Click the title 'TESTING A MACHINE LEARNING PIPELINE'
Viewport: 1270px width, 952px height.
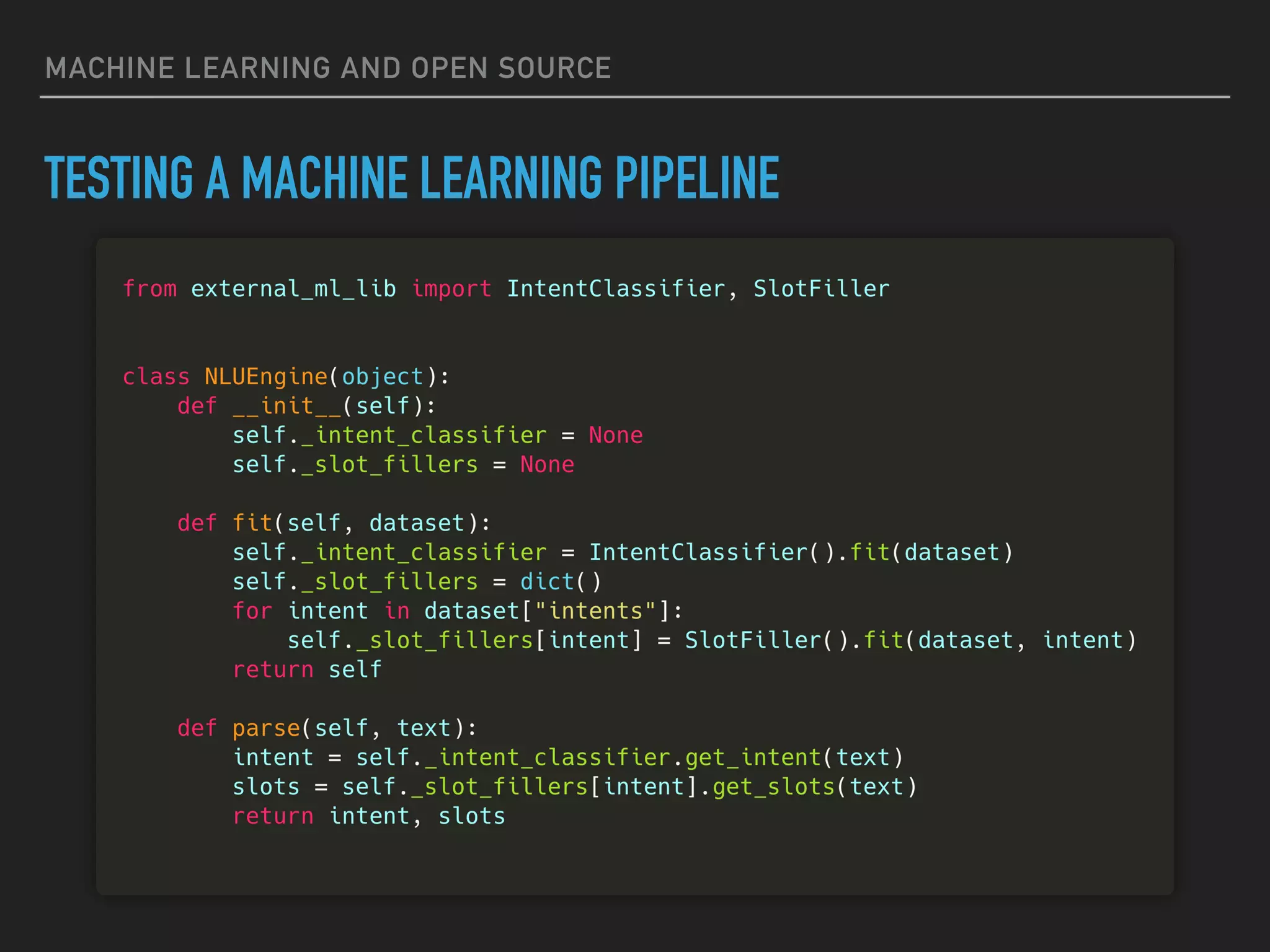(x=412, y=178)
